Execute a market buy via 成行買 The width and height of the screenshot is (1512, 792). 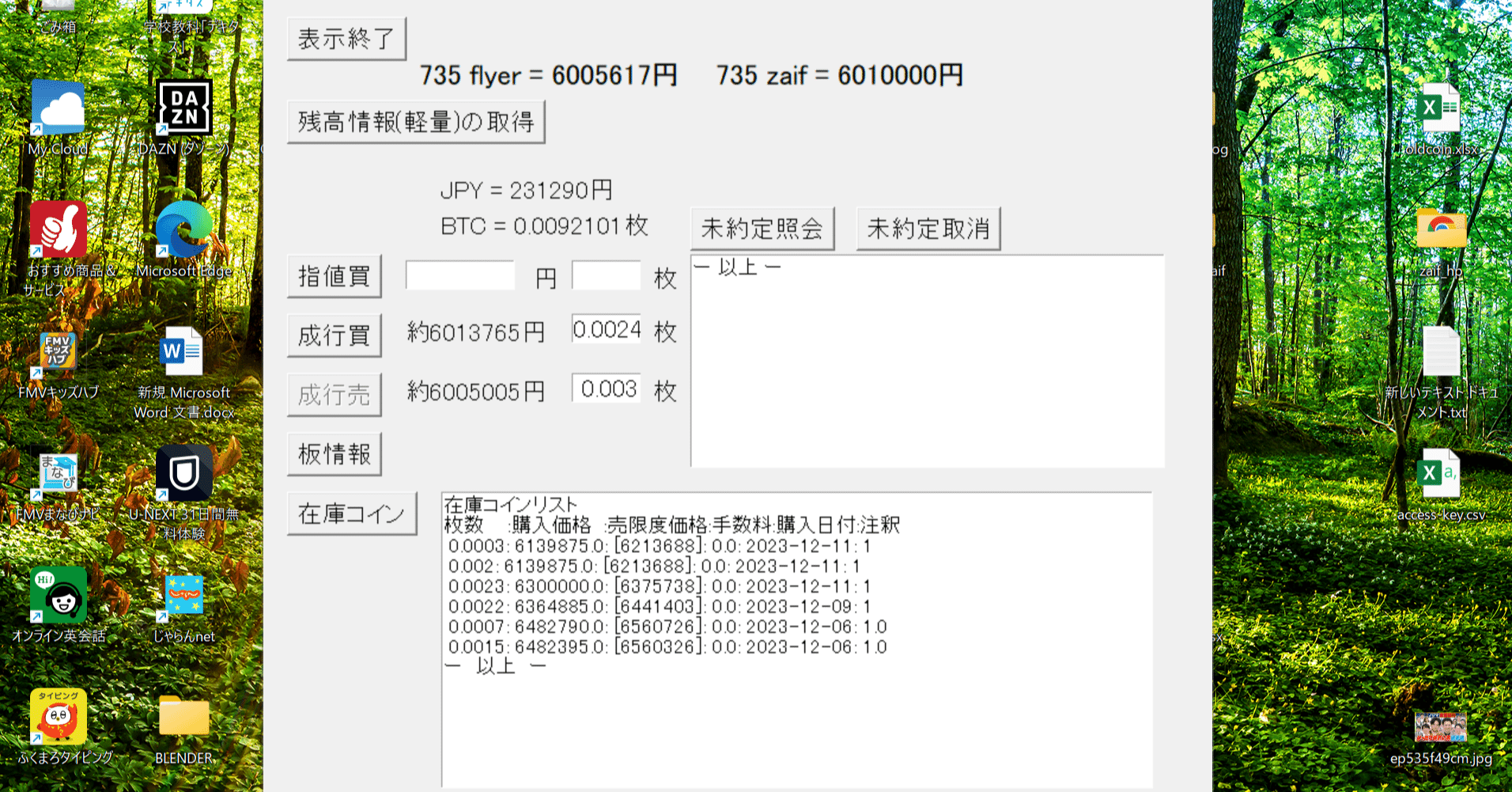click(x=334, y=335)
